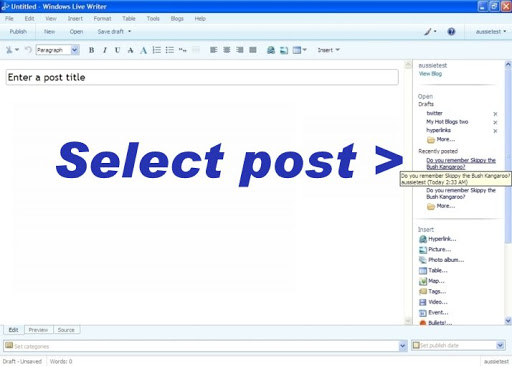This screenshot has height=366, width=512.
Task: Open the Blogs menu
Action: (177, 19)
